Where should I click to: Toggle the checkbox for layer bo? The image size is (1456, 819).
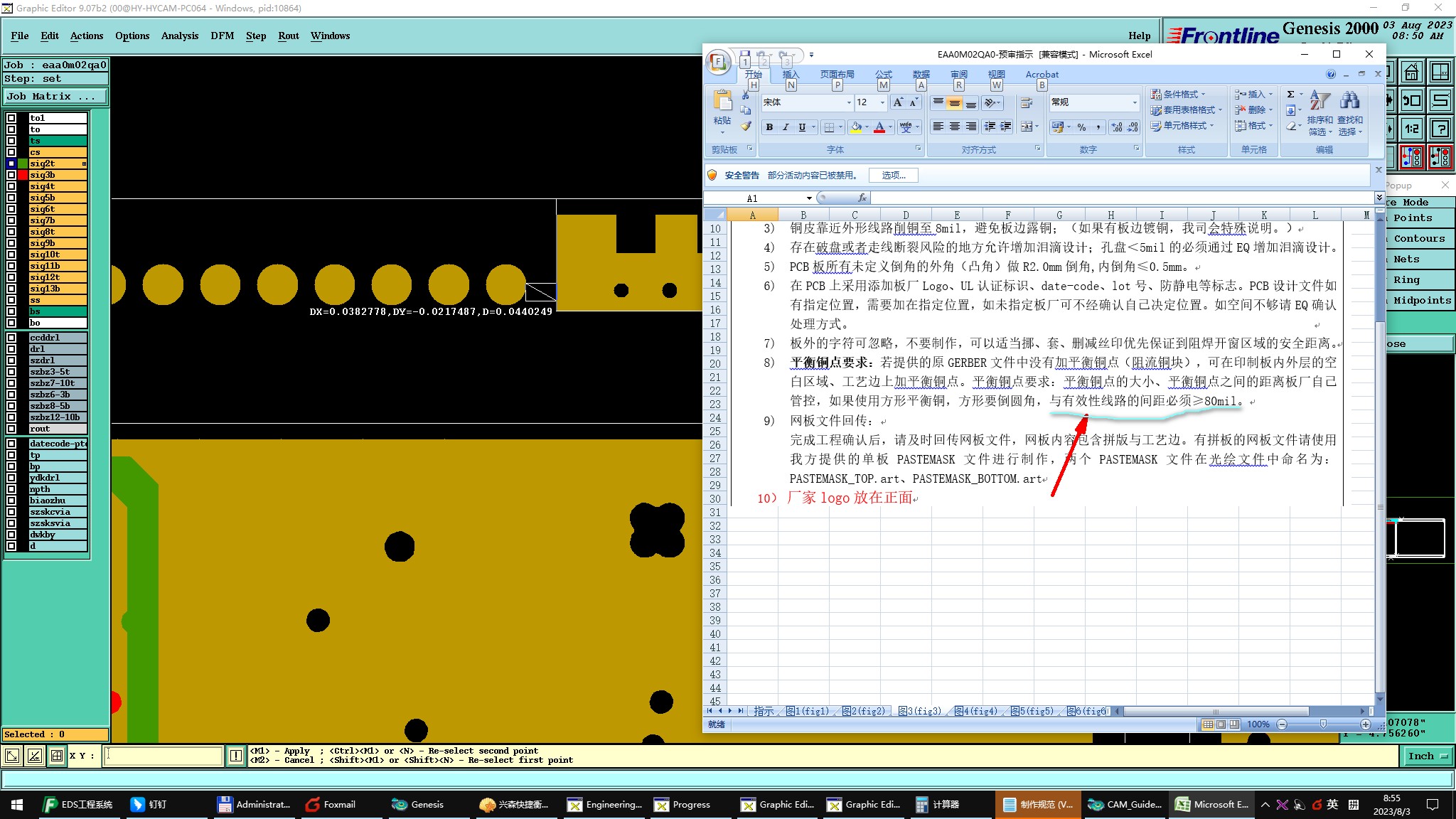pos(11,323)
